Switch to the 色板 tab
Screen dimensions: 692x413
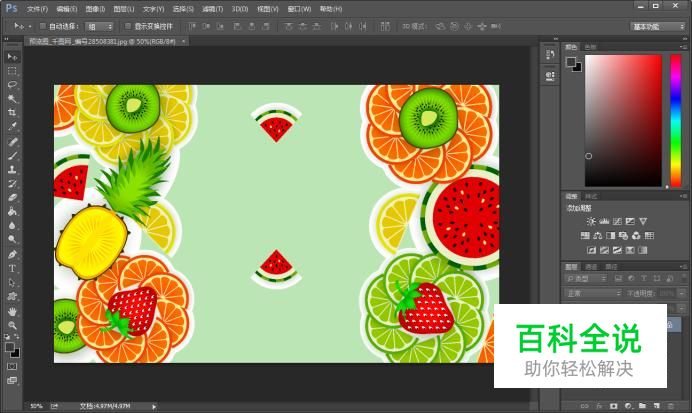pos(590,47)
